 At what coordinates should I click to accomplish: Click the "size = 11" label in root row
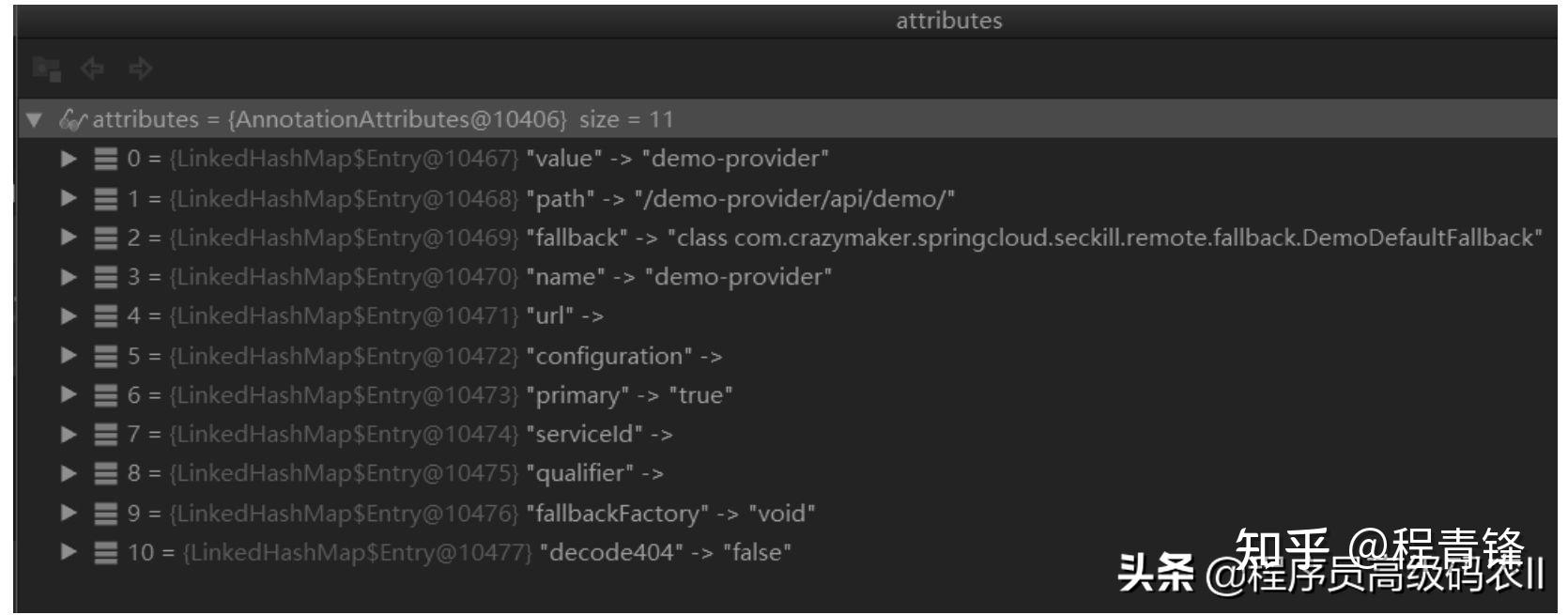click(625, 120)
